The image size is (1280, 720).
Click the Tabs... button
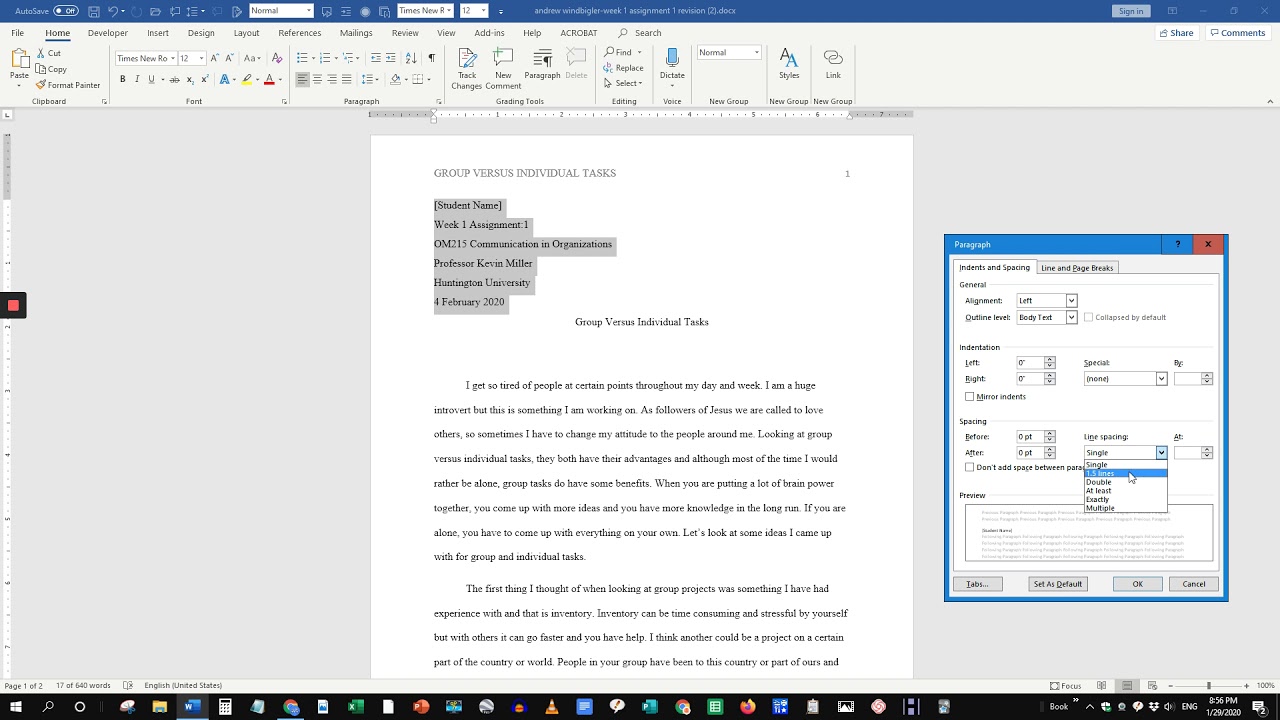978,584
